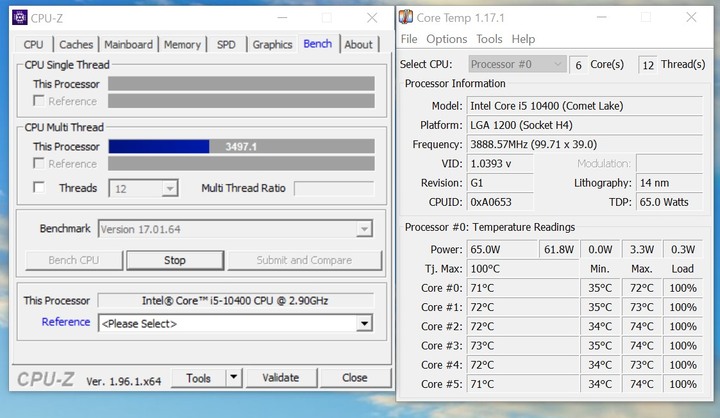The height and width of the screenshot is (418, 720).
Task: Click the Reference link label in CPU-Z
Action: point(66,322)
